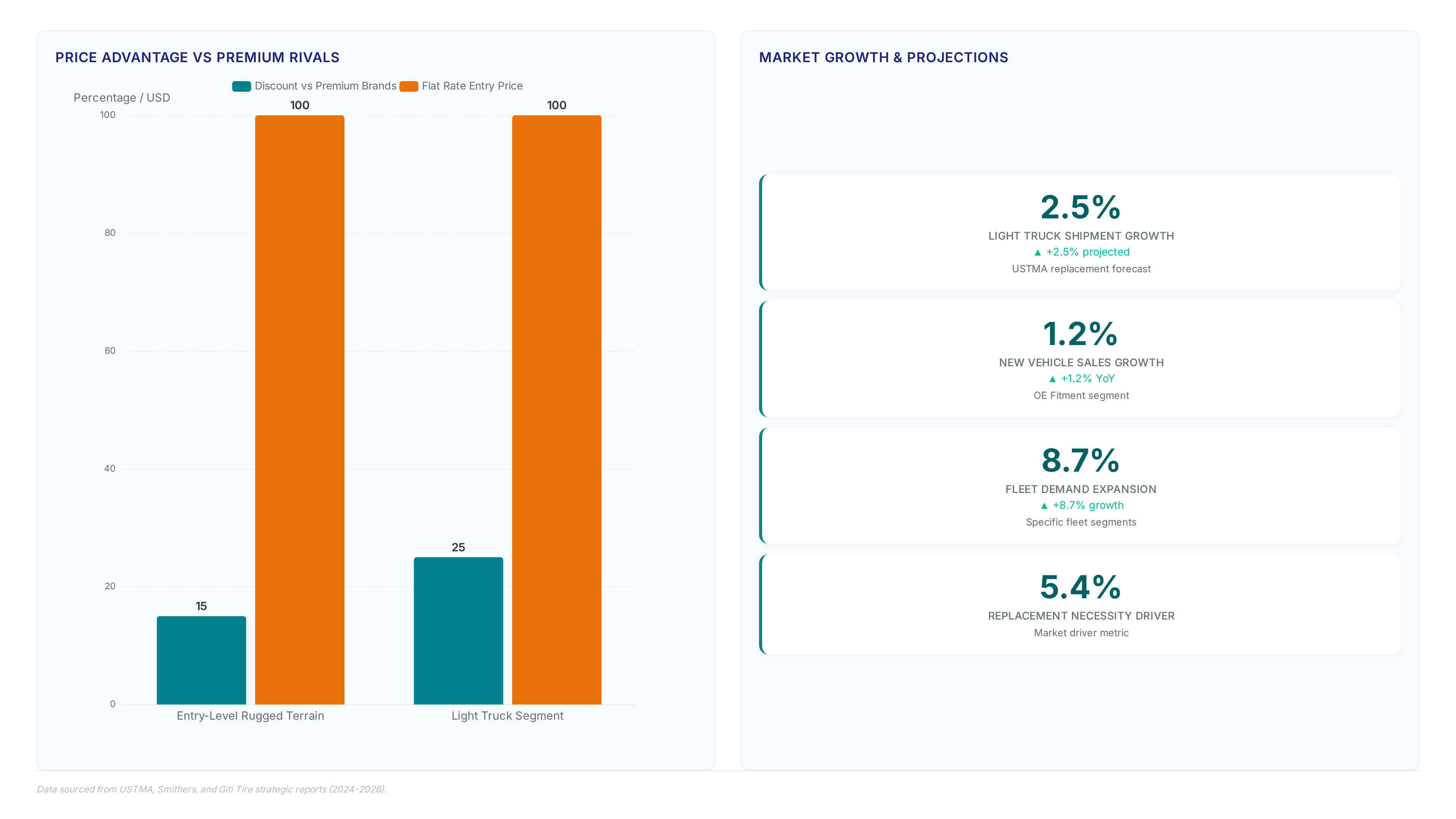Viewport: 1456px width, 819px height.
Task: Click the Market driver metric caption
Action: tap(1081, 633)
